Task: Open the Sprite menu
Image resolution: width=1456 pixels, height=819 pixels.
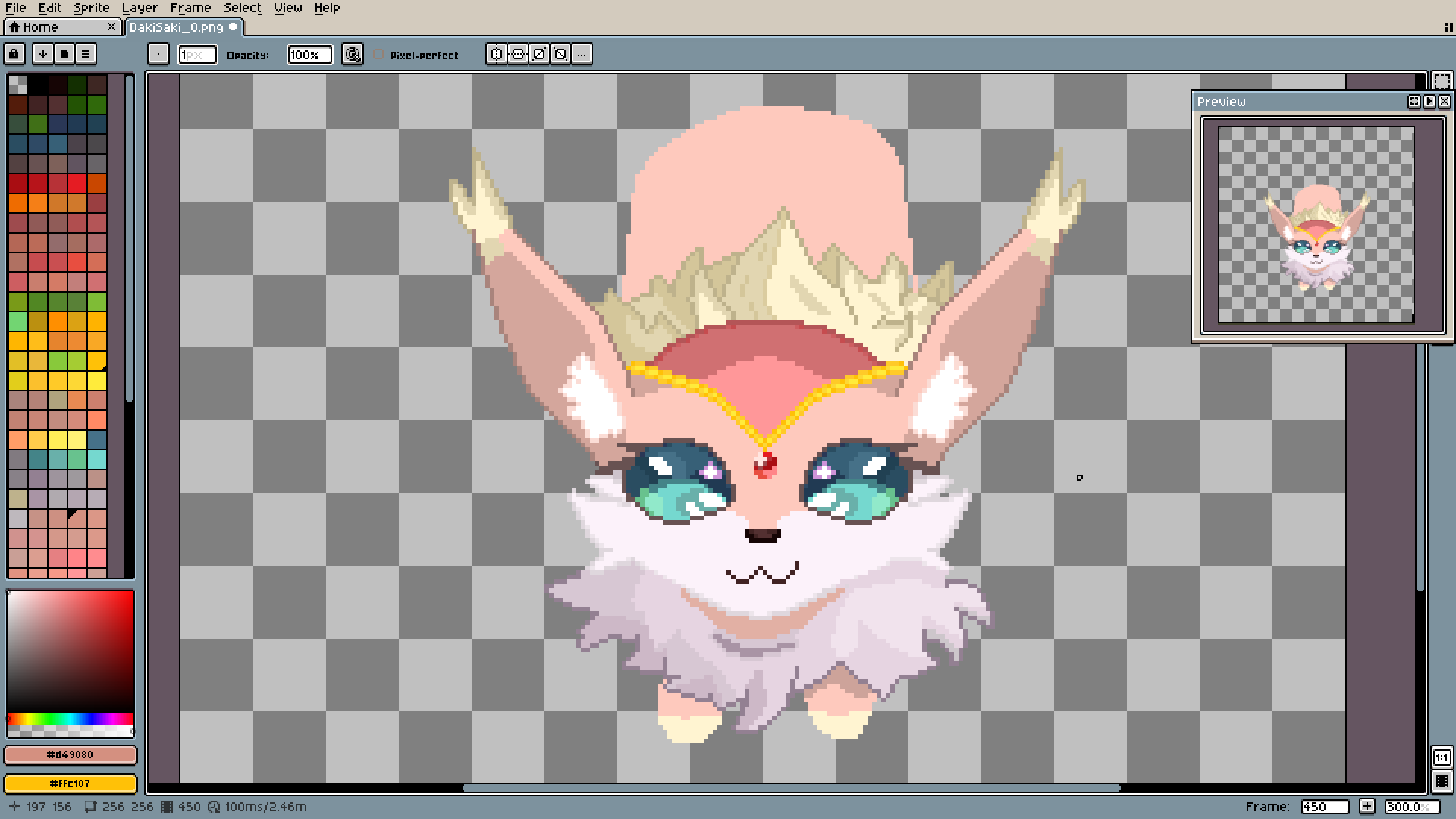Action: pyautogui.click(x=91, y=8)
